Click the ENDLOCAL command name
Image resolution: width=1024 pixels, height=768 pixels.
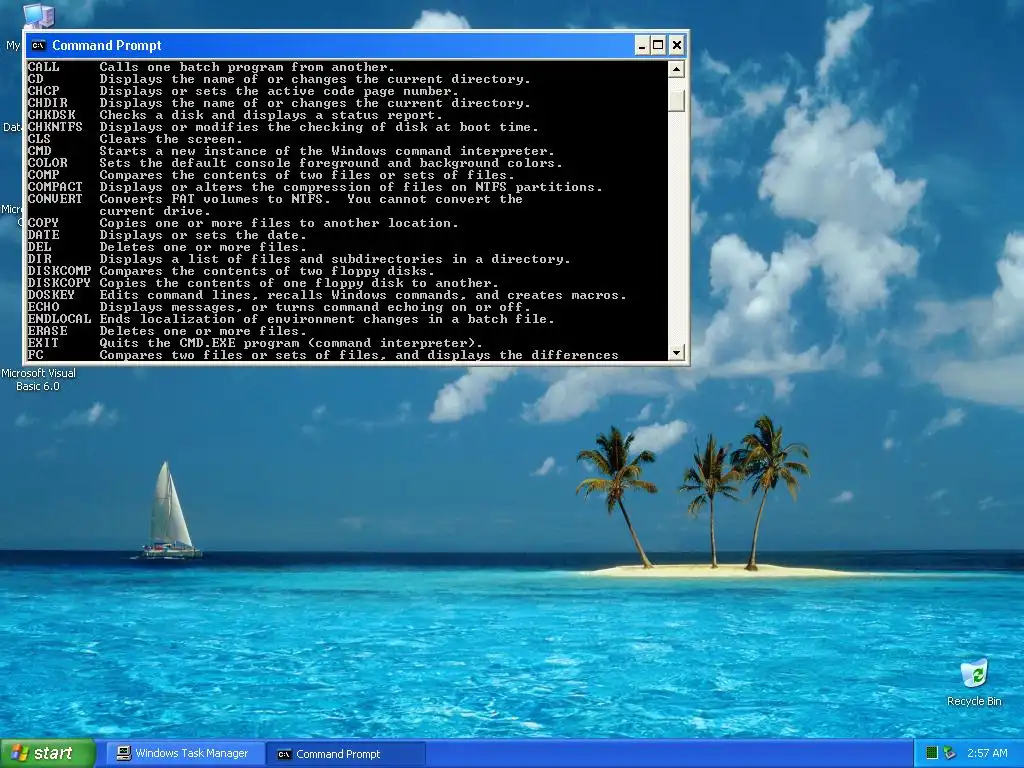pyautogui.click(x=59, y=319)
